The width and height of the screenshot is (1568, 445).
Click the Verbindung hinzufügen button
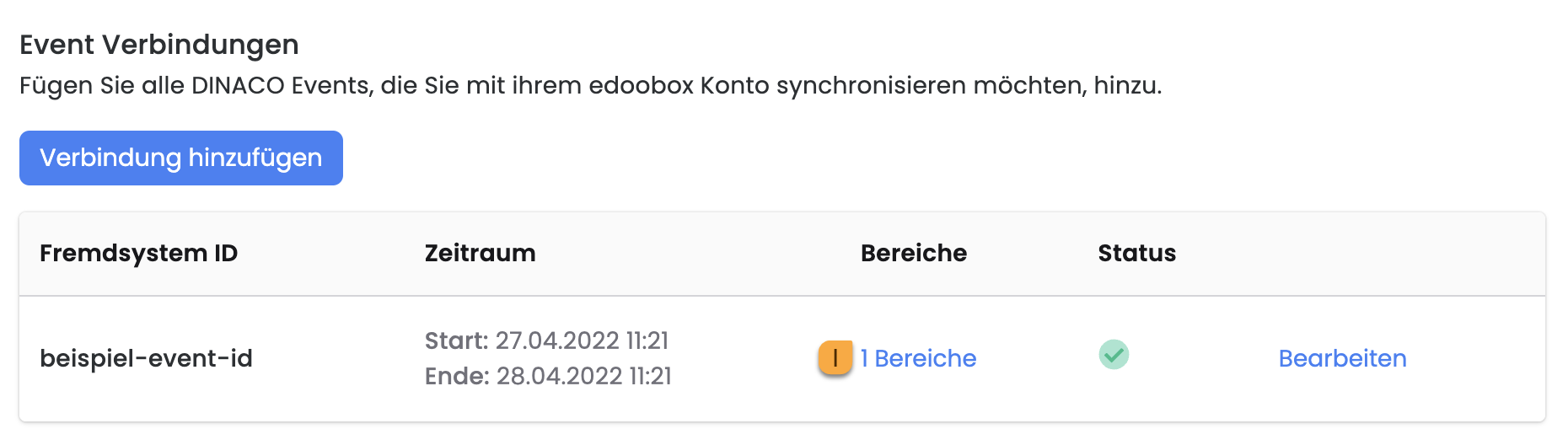tap(180, 158)
